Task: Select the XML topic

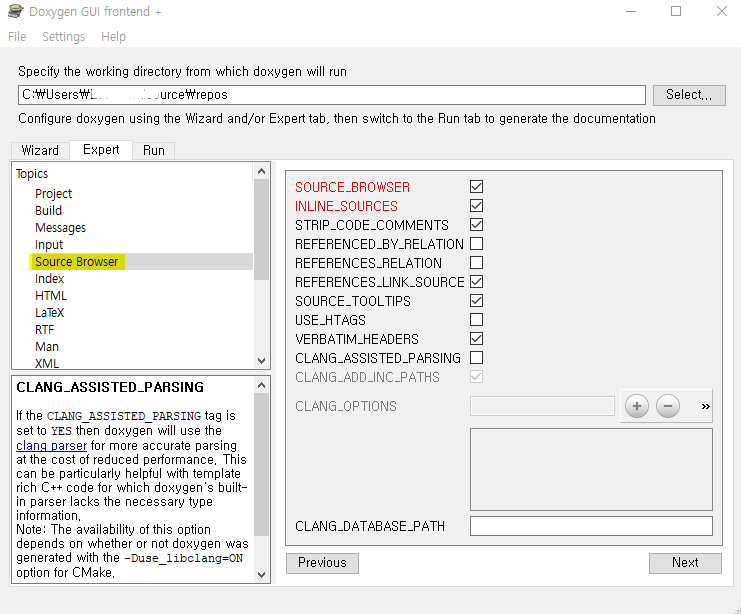Action: [47, 363]
